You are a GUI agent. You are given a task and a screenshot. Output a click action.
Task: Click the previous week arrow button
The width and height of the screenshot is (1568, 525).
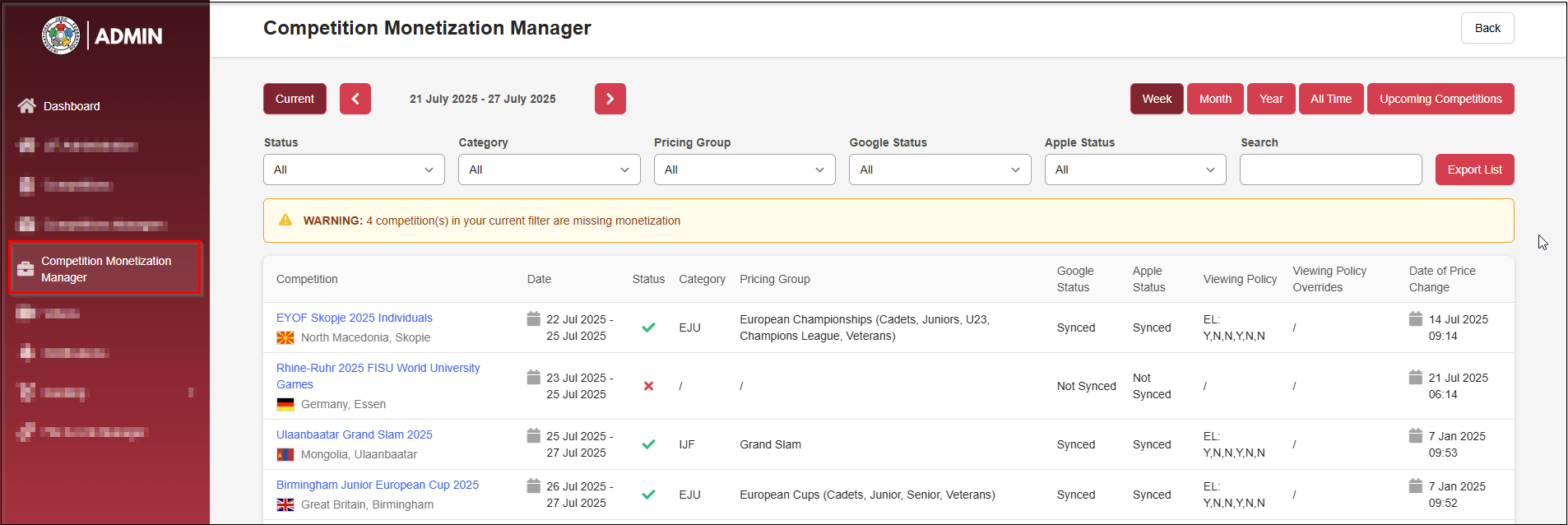pos(355,99)
